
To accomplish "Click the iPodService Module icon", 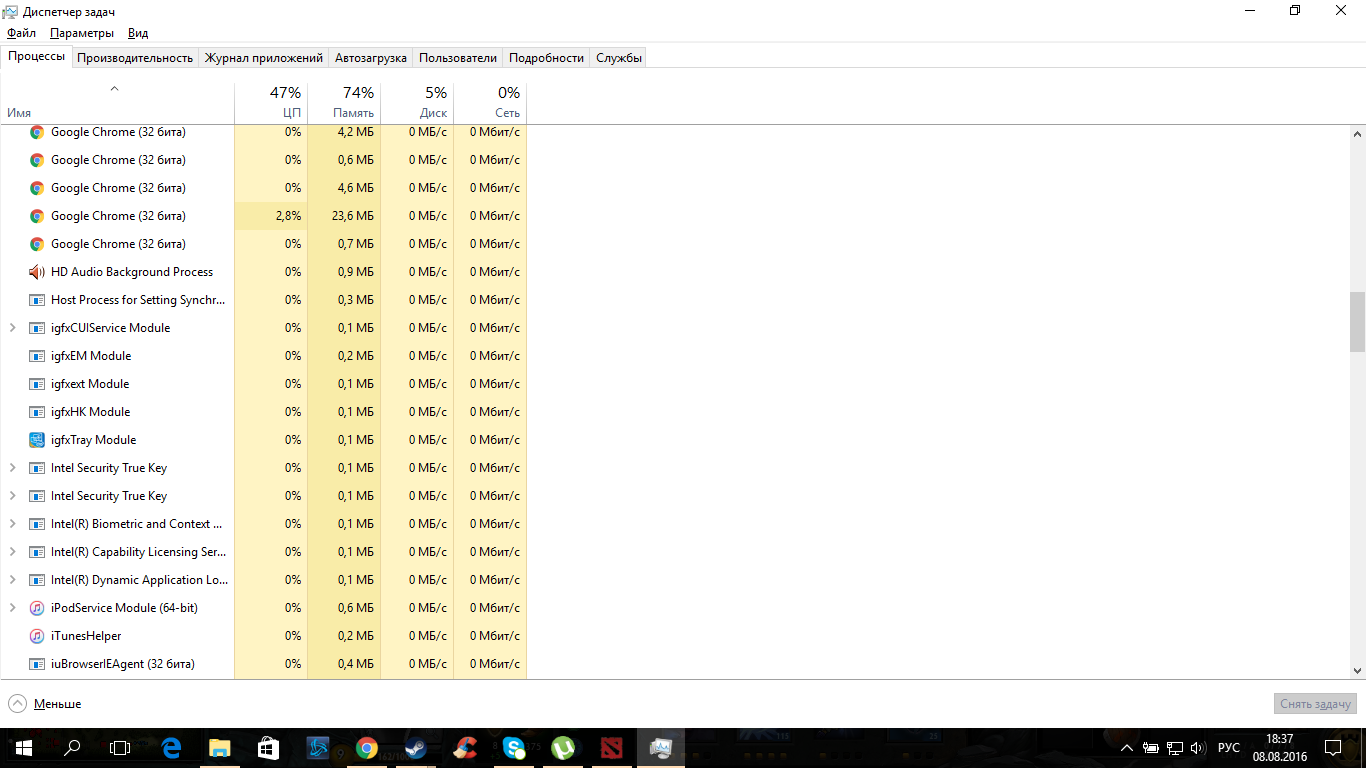I will pyautogui.click(x=37, y=608).
